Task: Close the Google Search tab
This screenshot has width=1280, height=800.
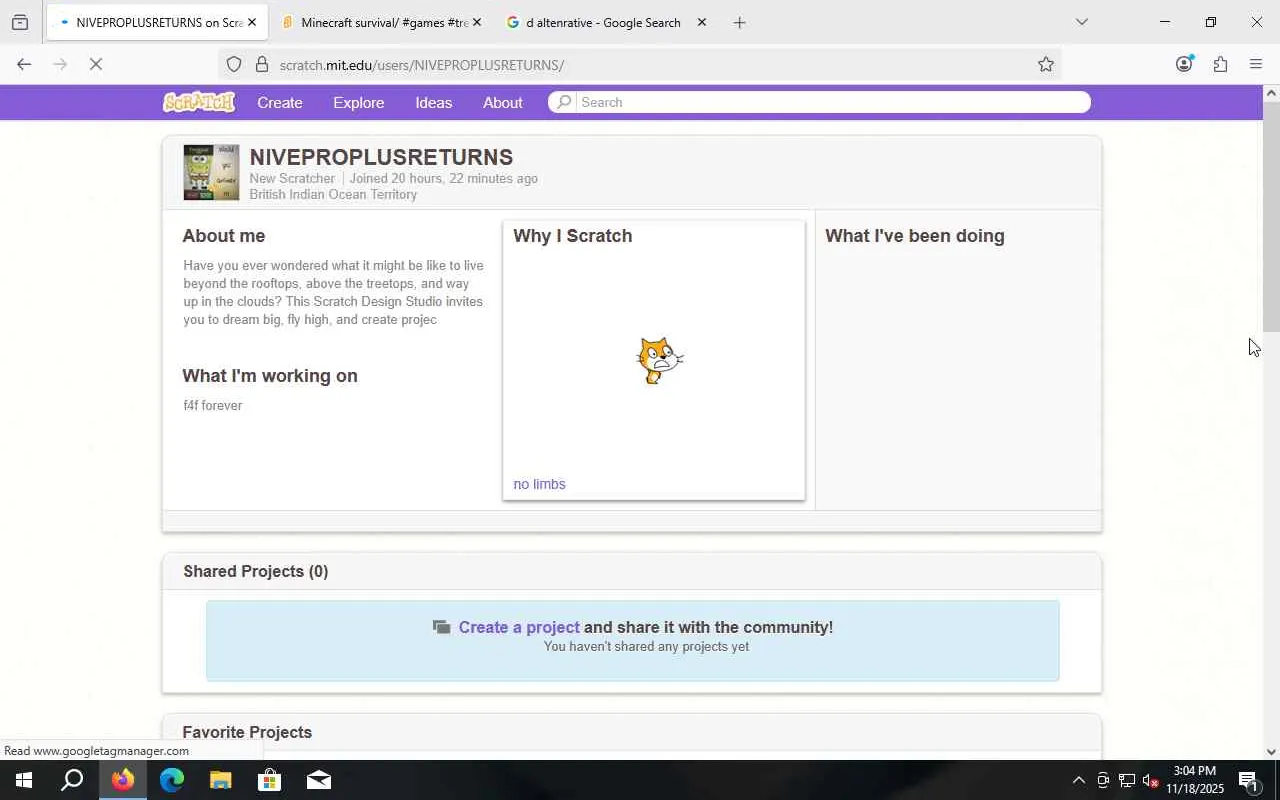Action: (x=701, y=22)
